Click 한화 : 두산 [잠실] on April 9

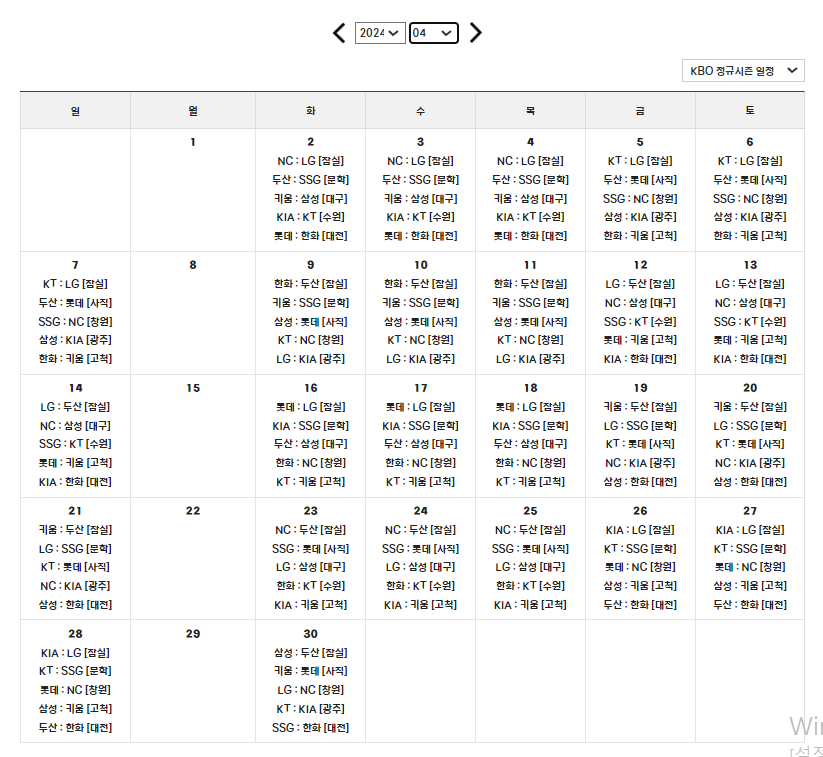[x=310, y=283]
